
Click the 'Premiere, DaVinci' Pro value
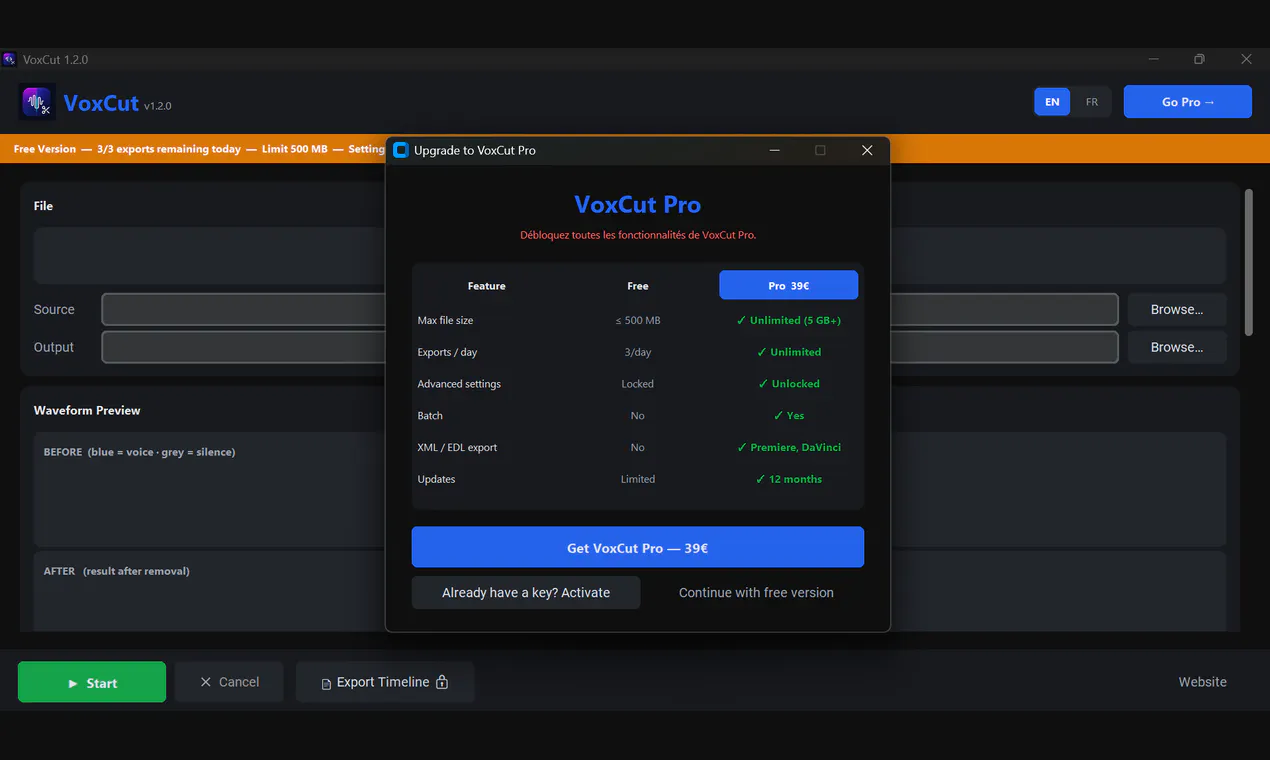[789, 448]
